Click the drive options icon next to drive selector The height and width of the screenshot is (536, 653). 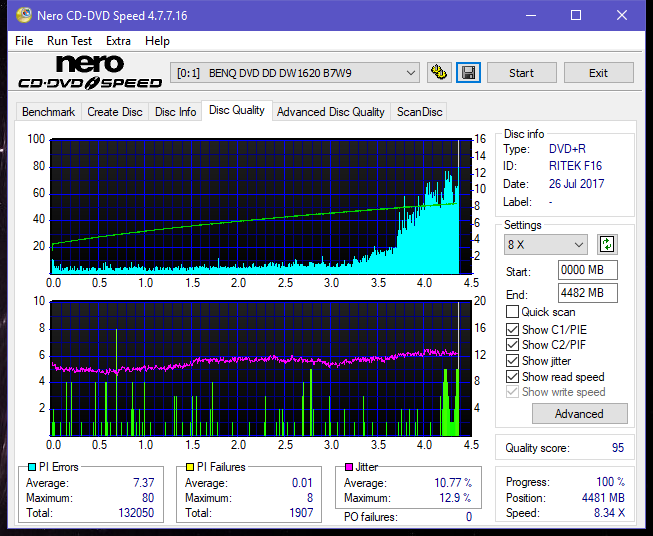pyautogui.click(x=439, y=73)
